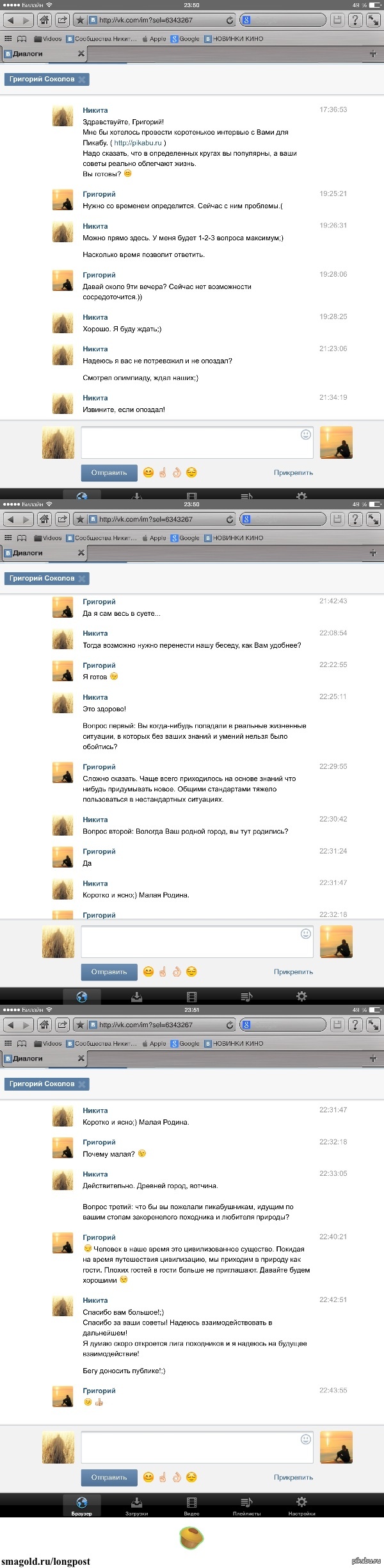Reload the page in the 23:51 browser bar
Viewport: 384px width, 1568px height.
click(230, 1025)
